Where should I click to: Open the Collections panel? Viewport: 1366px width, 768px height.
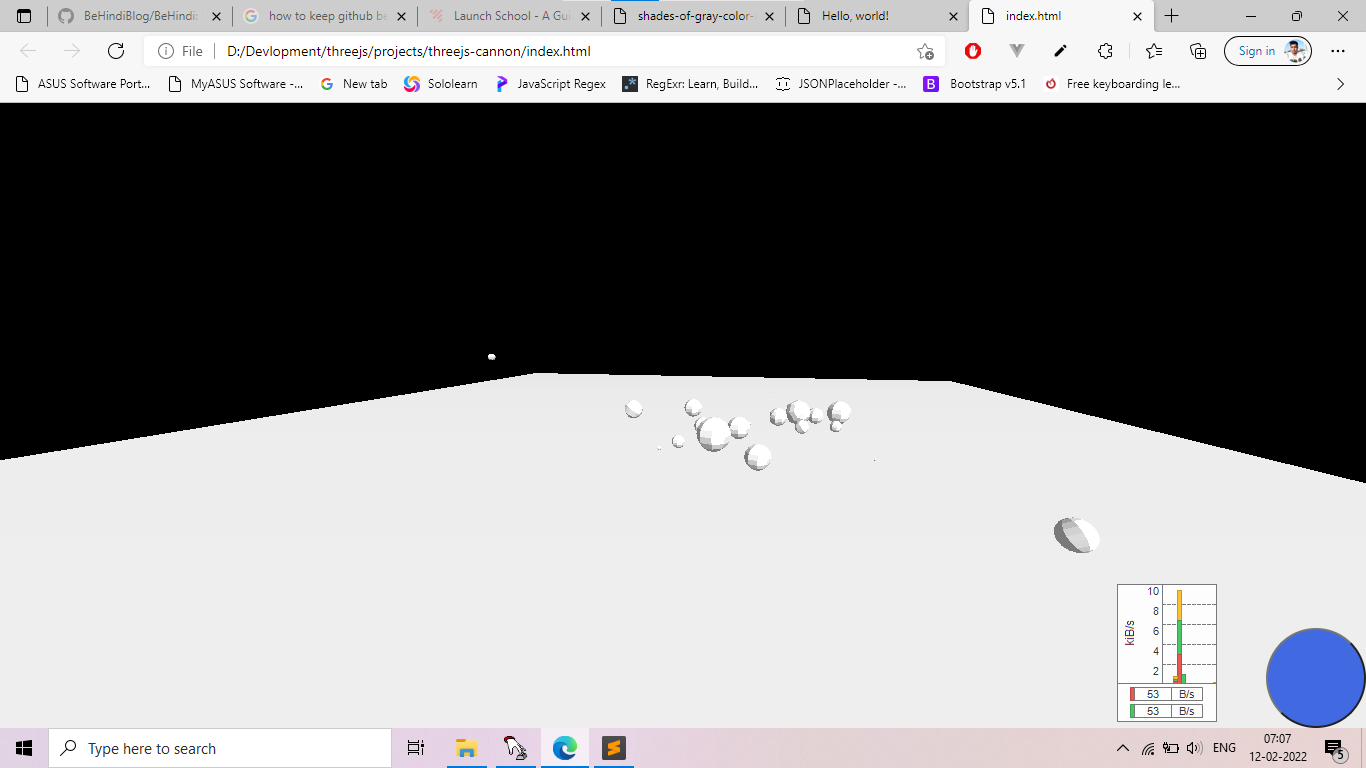(1198, 51)
